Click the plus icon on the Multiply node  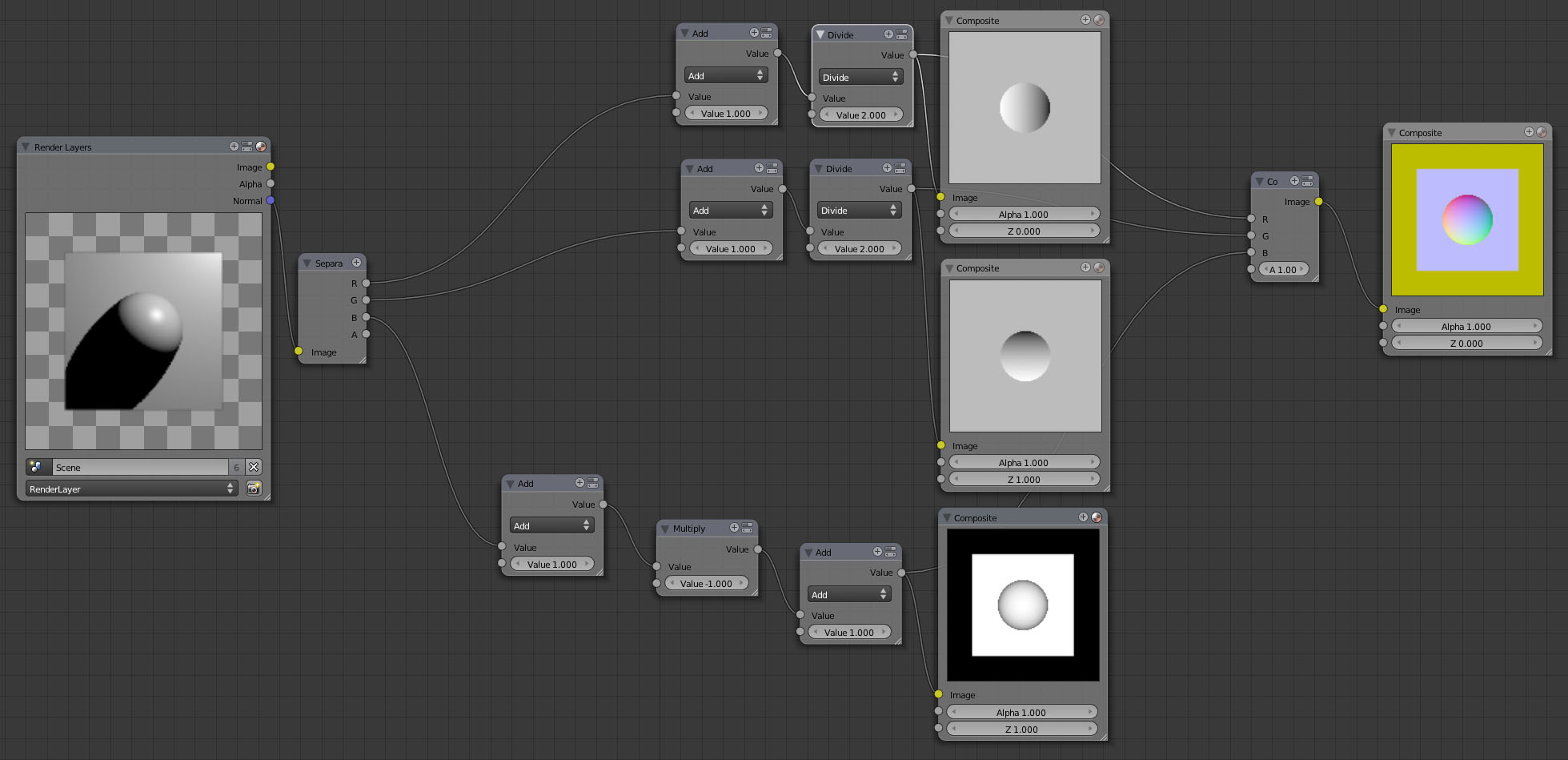(734, 528)
